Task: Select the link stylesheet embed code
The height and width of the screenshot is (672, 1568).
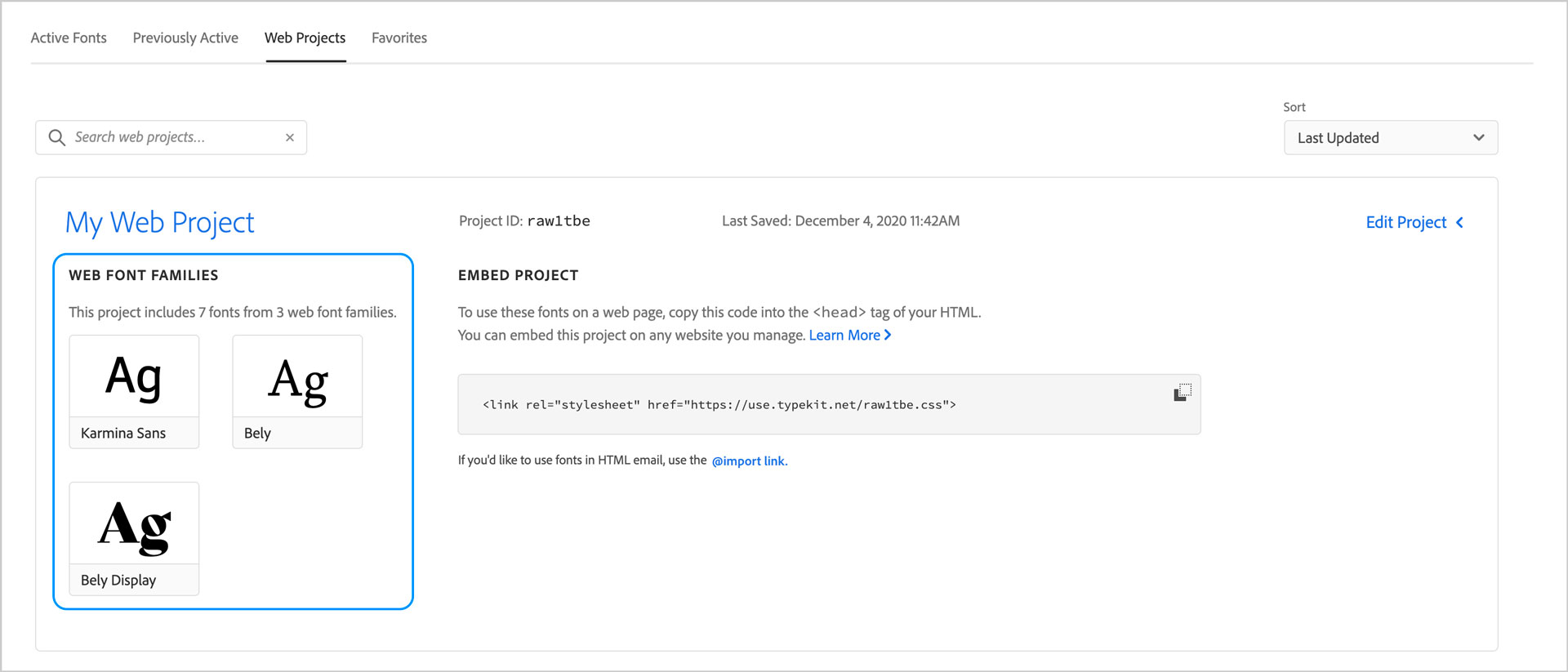Action: [x=719, y=404]
